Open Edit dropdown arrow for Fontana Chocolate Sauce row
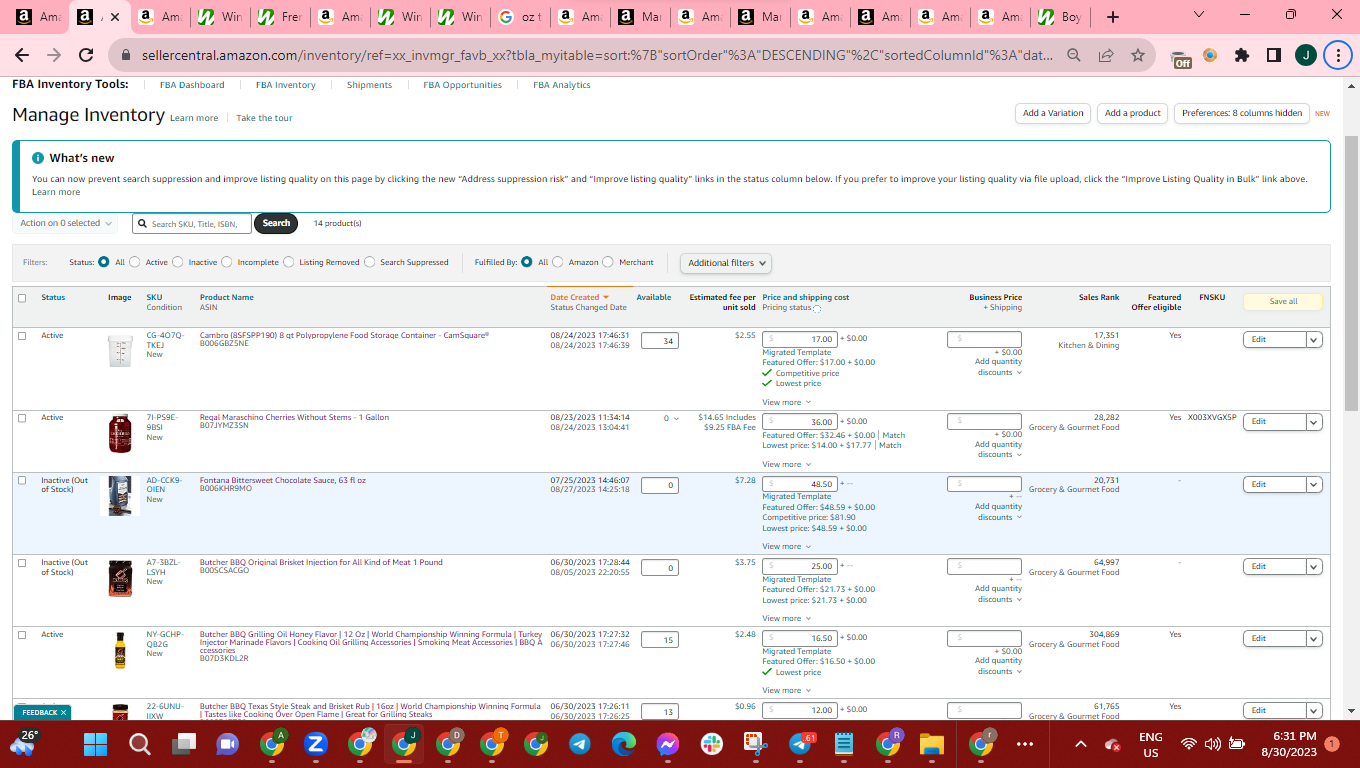The height and width of the screenshot is (768, 1360). coord(1314,484)
